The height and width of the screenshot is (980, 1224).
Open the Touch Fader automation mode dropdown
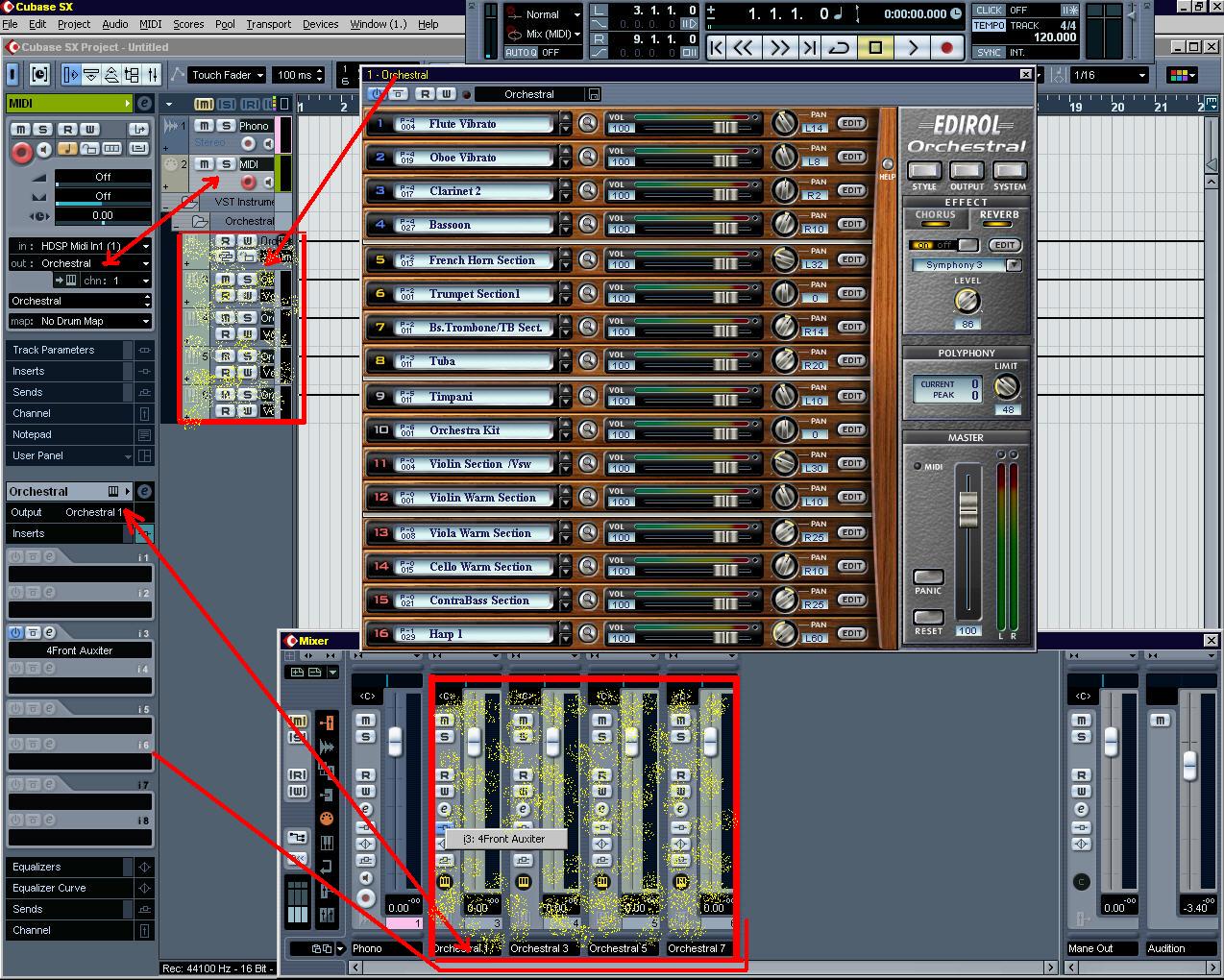tap(227, 75)
